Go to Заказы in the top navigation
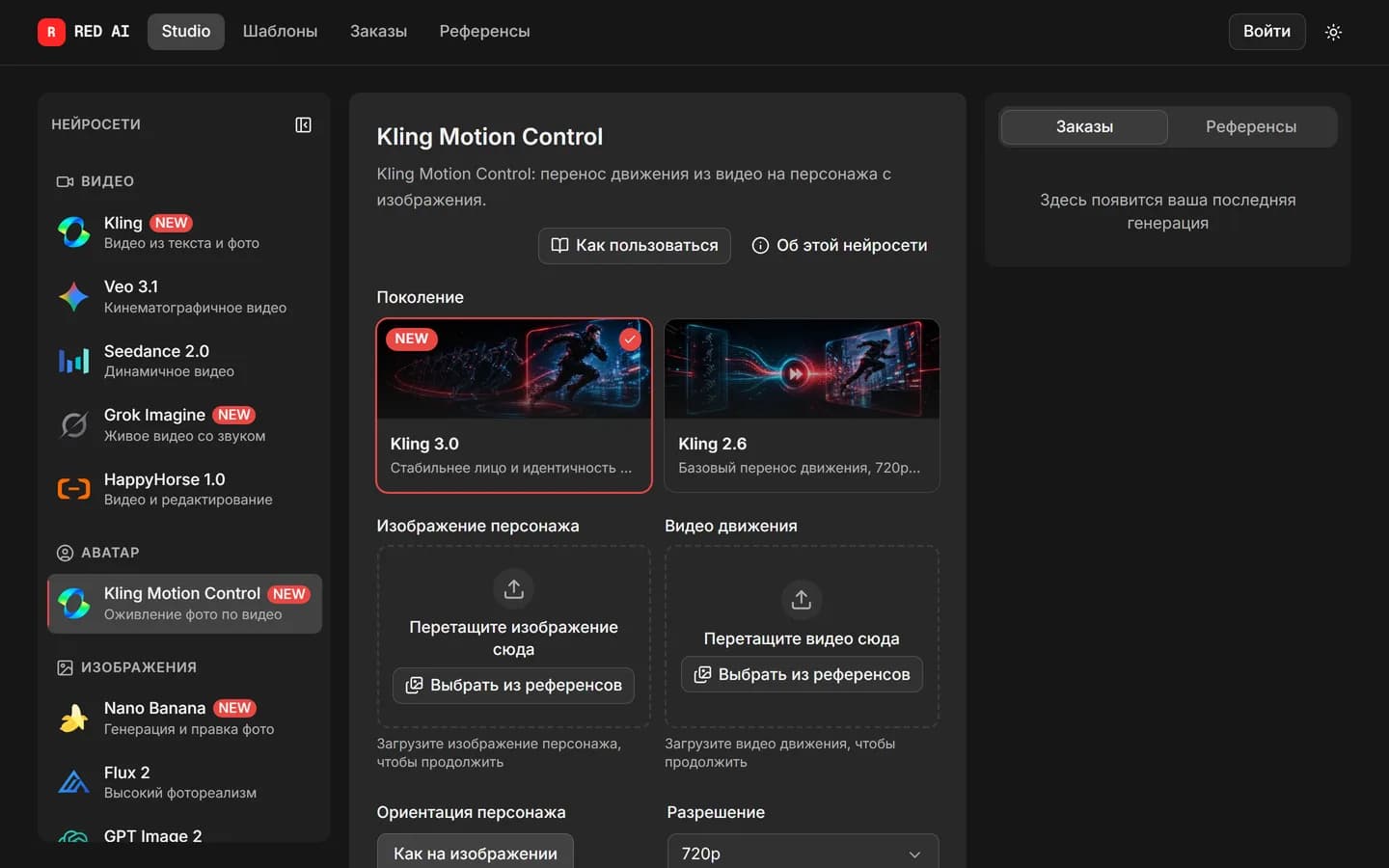This screenshot has height=868, width=1389. 378,32
